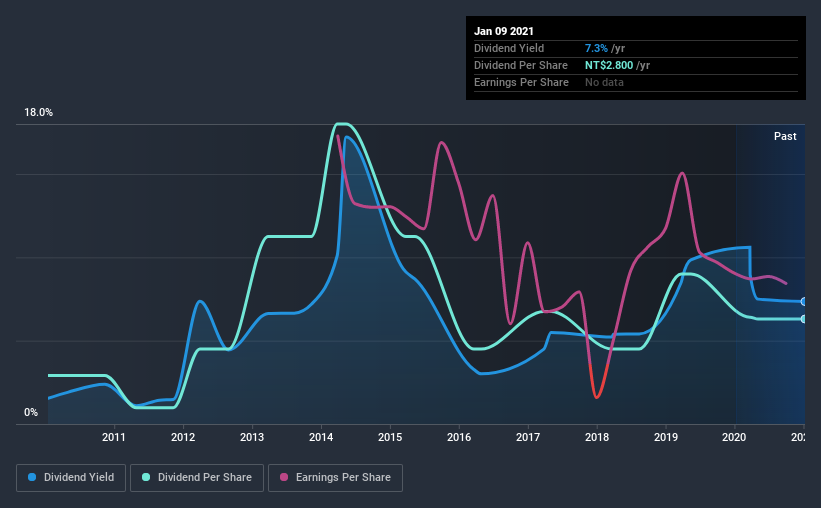Click the teal Dividend Per Share endpoint marker
This screenshot has height=508, width=821.
click(803, 319)
